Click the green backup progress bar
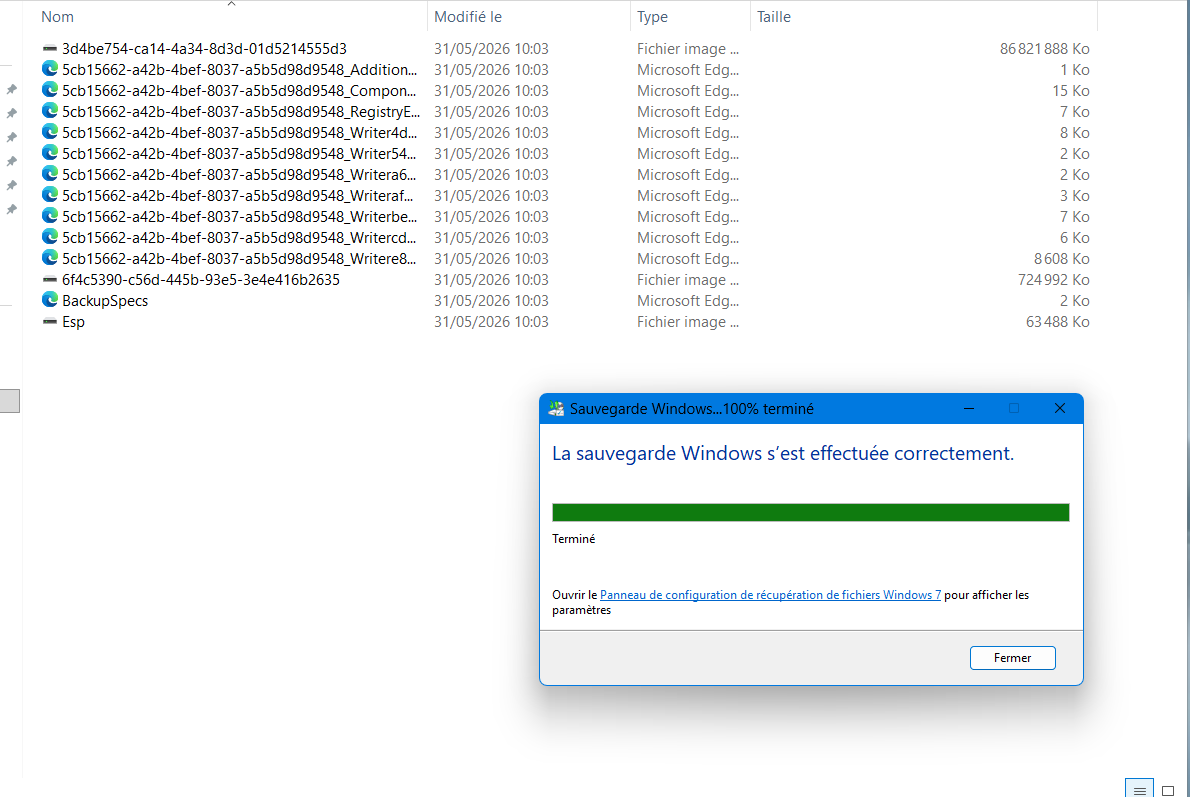The height and width of the screenshot is (797, 1190). tap(811, 512)
